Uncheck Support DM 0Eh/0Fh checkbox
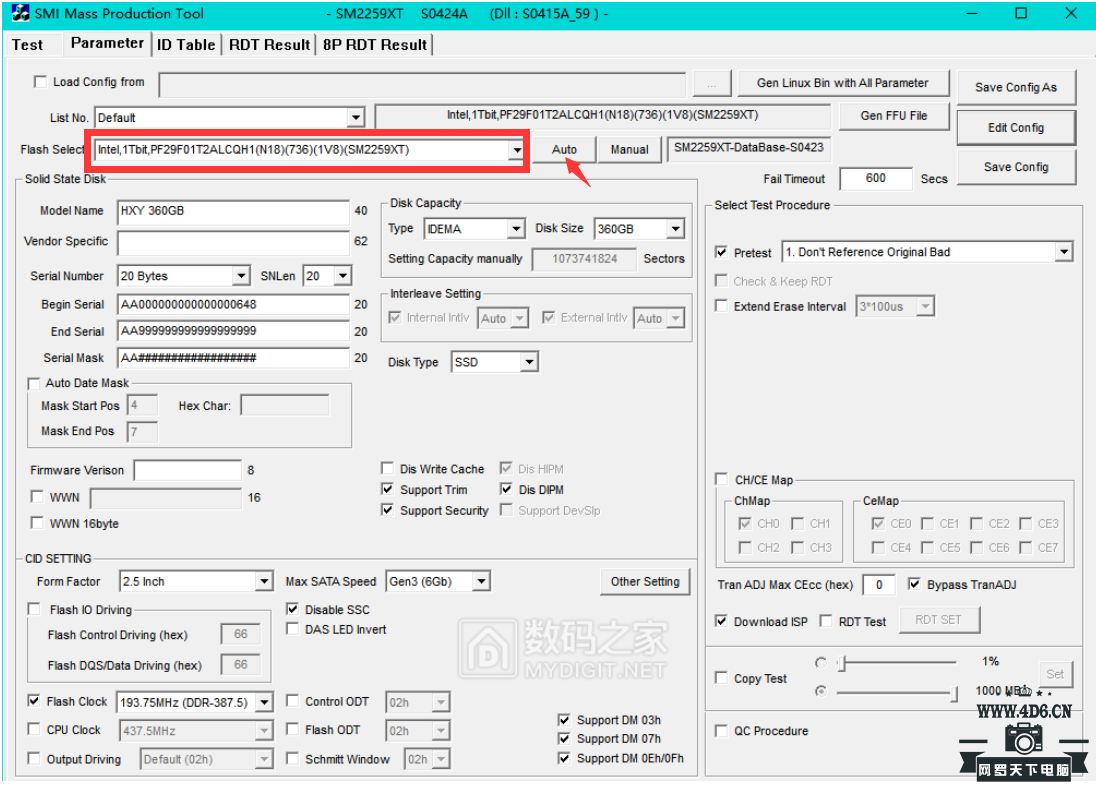The image size is (1096, 790). coord(564,759)
